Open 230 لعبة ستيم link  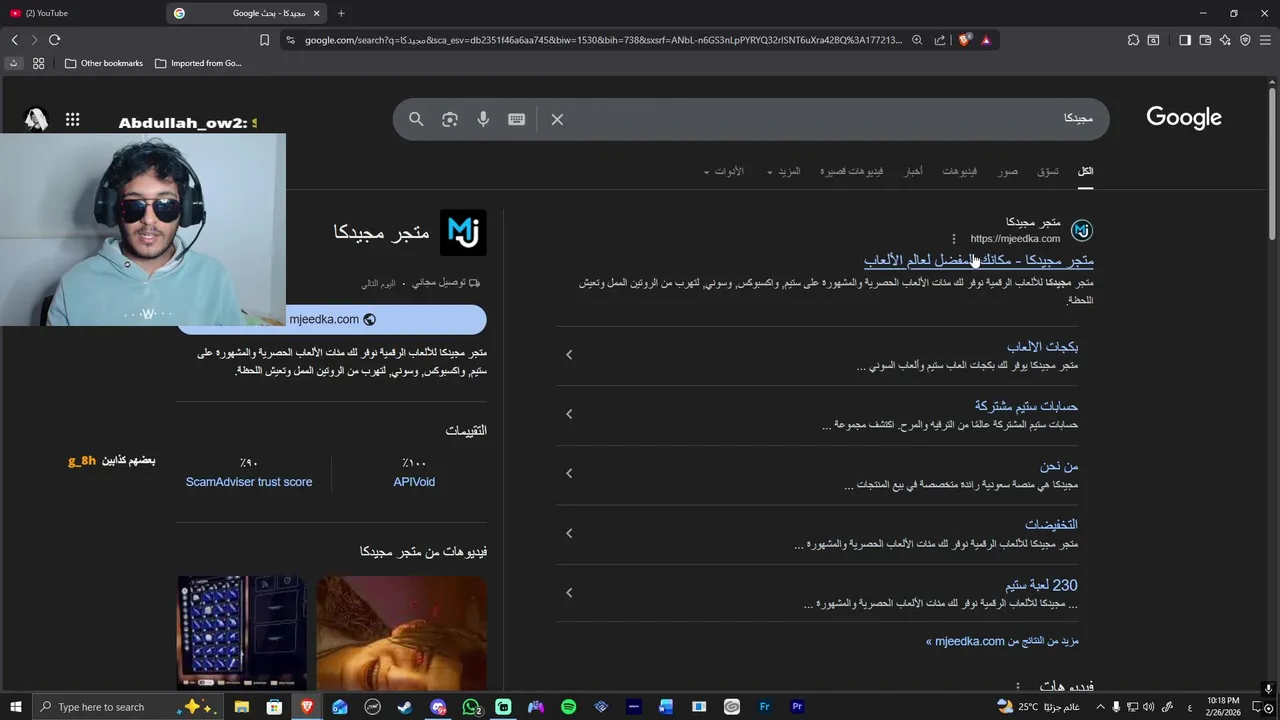1041,585
